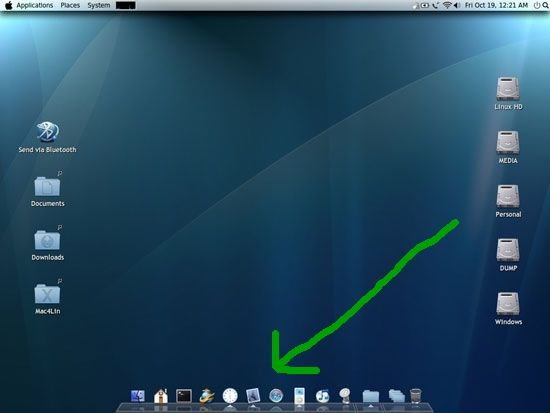Launch the iTunes music note icon
Image resolution: width=550 pixels, height=413 pixels.
[322, 396]
